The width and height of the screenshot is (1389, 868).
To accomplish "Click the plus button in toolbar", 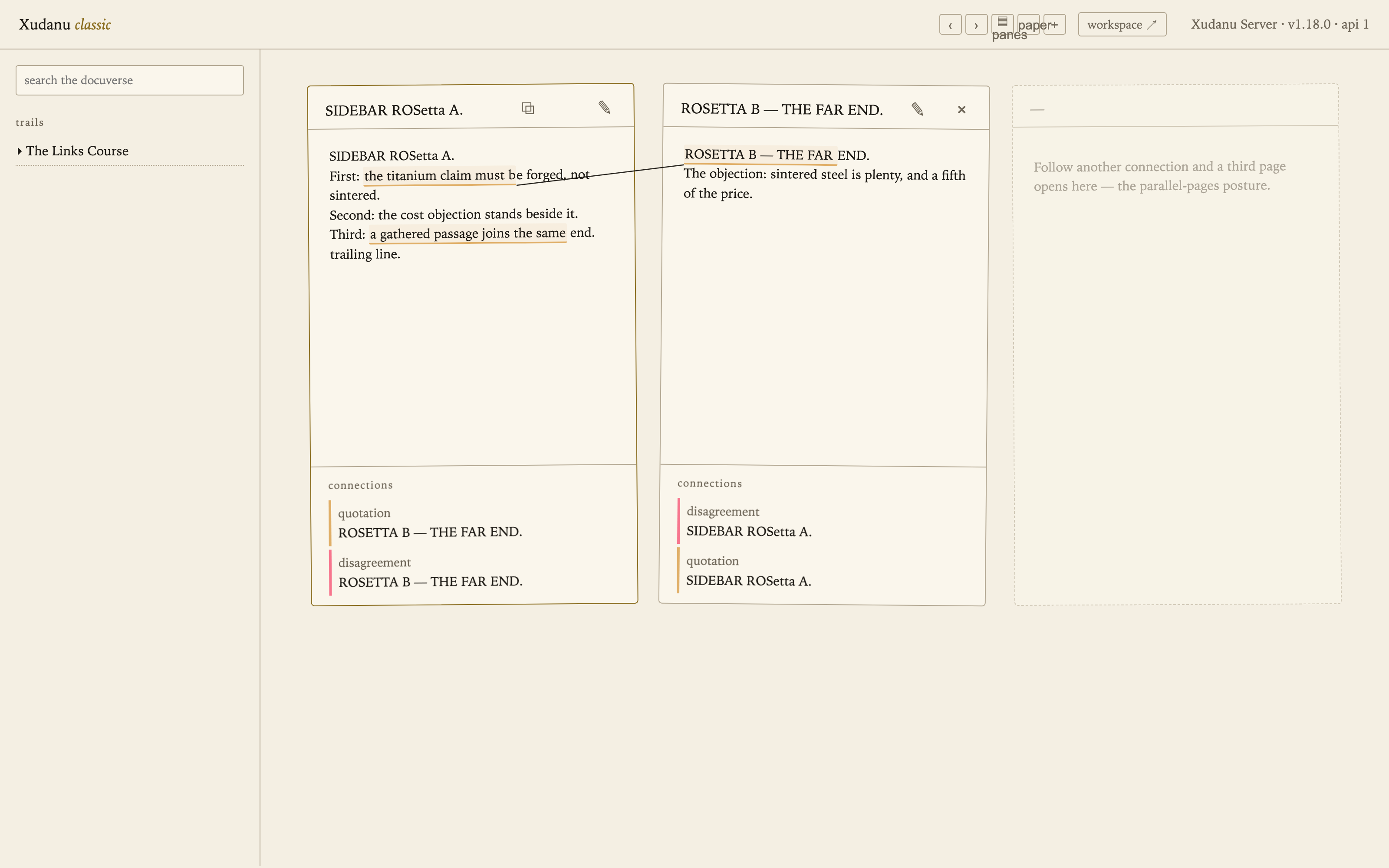I will pyautogui.click(x=1054, y=25).
